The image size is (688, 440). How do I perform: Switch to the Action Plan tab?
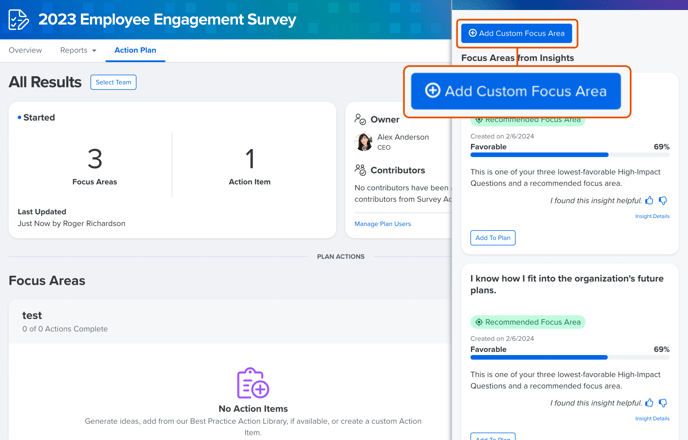(135, 50)
